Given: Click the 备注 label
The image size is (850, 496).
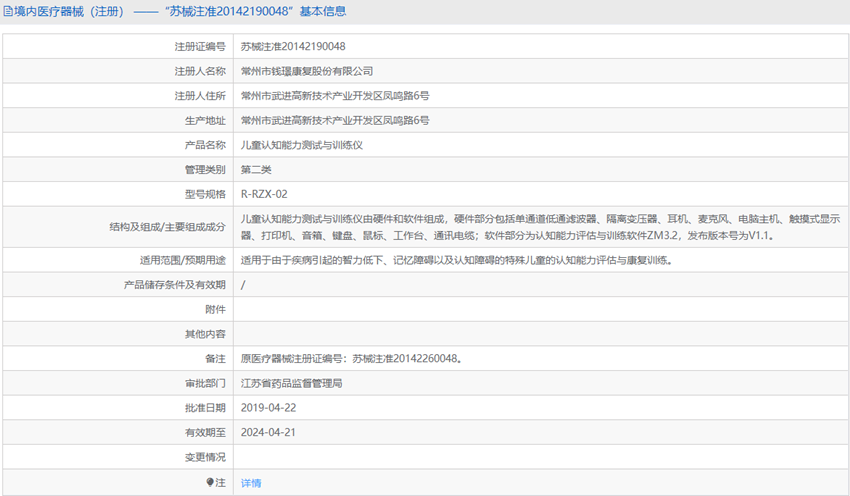Looking at the screenshot, I should [215, 359].
